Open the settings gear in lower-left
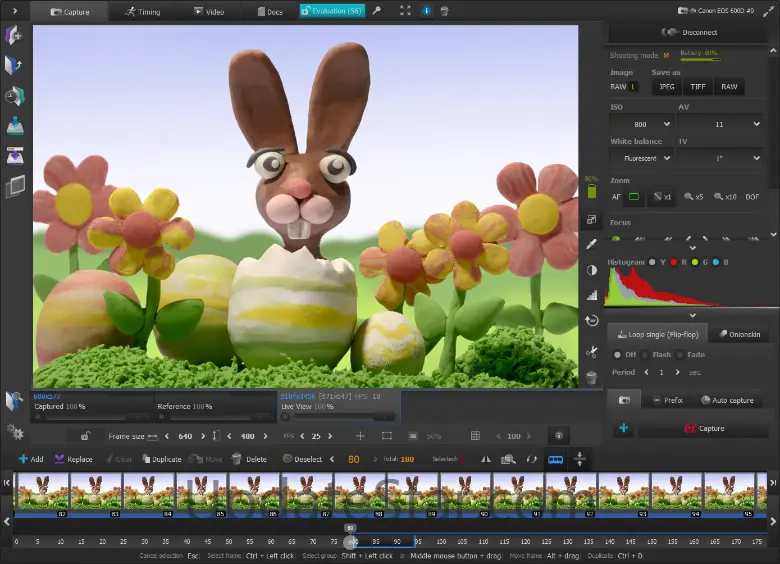Screen dimensions: 780x564 15,432
